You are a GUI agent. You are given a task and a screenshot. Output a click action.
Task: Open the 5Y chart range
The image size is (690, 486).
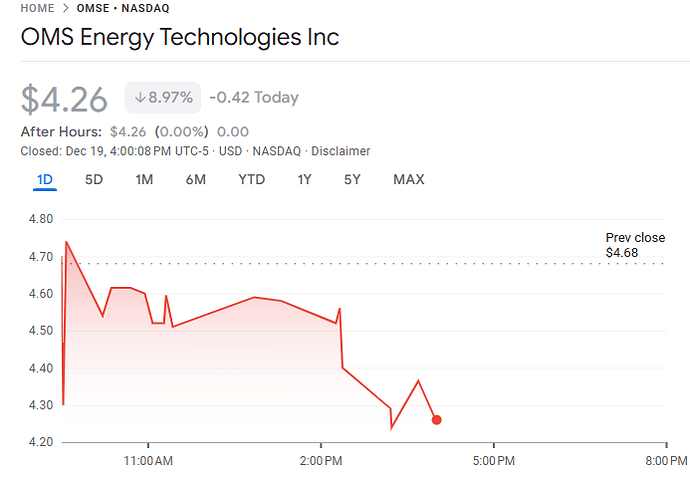point(352,180)
